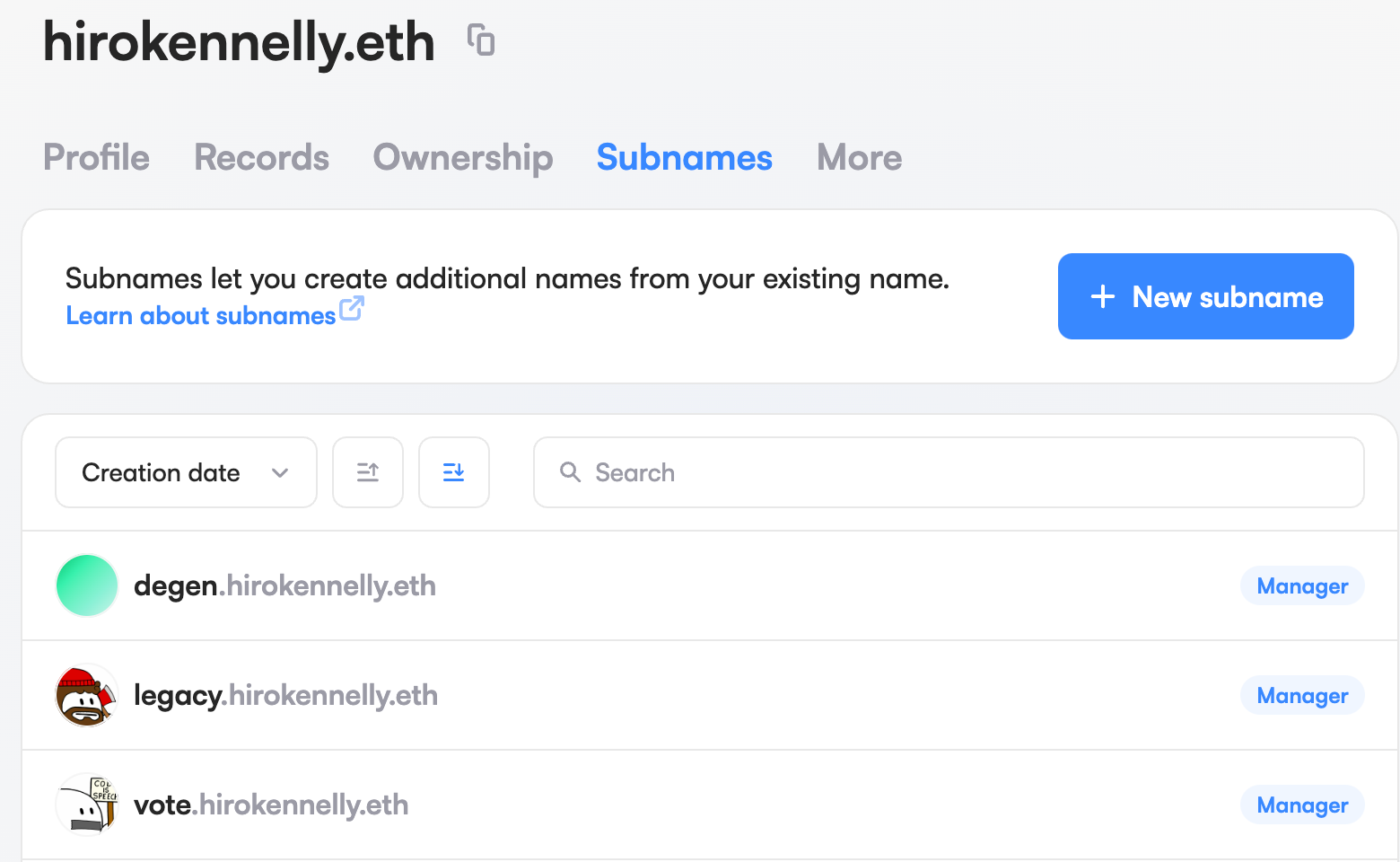Open the Creation date sort dropdown
This screenshot has width=1400, height=862.
162,472
